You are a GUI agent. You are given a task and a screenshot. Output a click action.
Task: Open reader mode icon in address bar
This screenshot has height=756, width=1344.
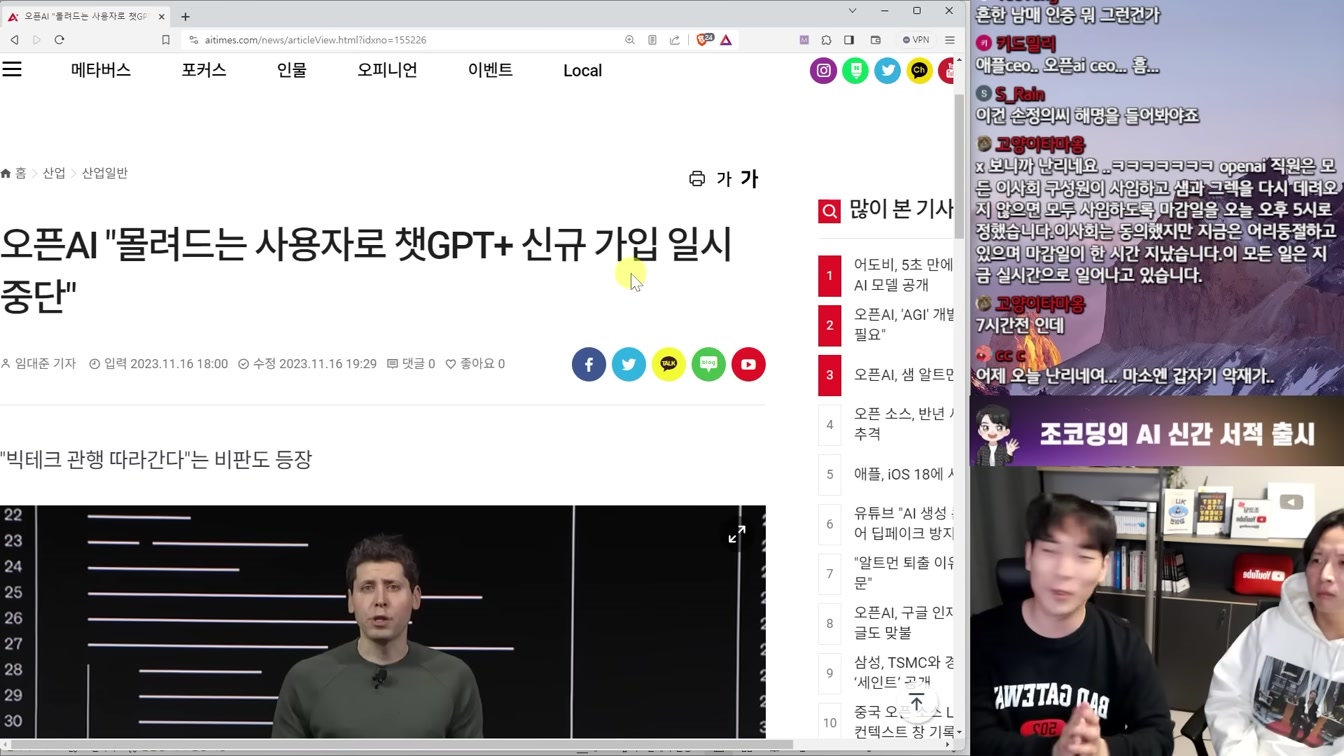point(652,40)
